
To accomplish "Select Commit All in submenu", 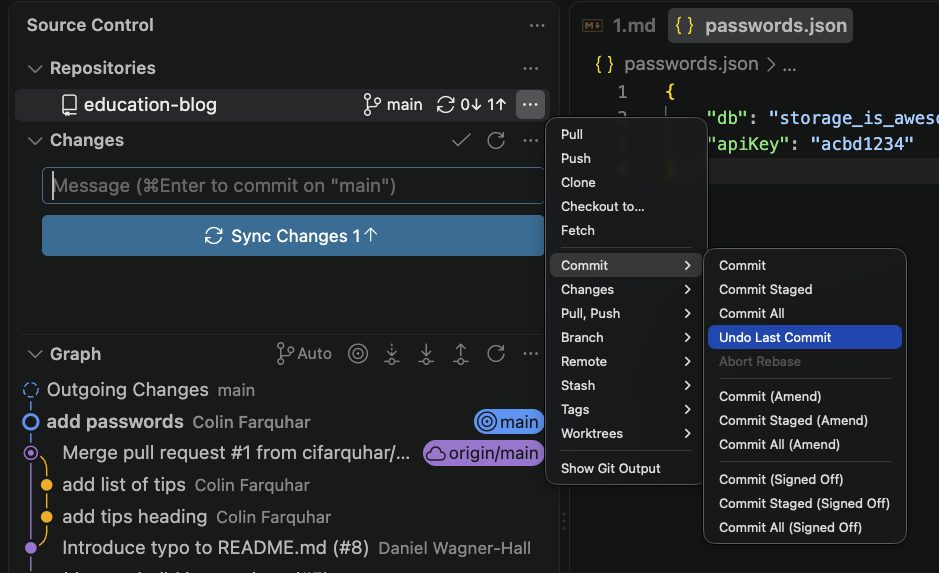I will 804,313.
